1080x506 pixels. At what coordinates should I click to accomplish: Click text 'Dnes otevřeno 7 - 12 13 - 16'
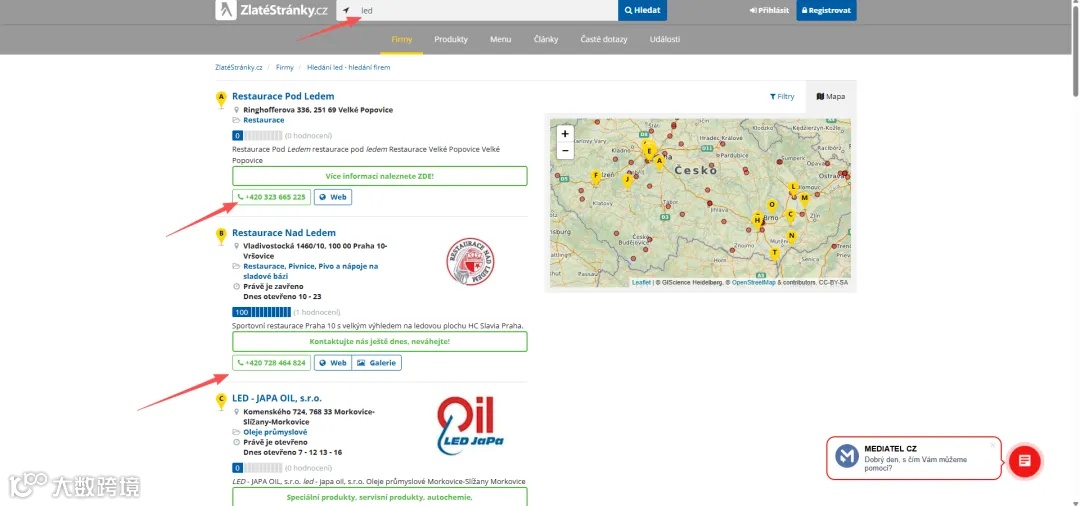point(293,452)
